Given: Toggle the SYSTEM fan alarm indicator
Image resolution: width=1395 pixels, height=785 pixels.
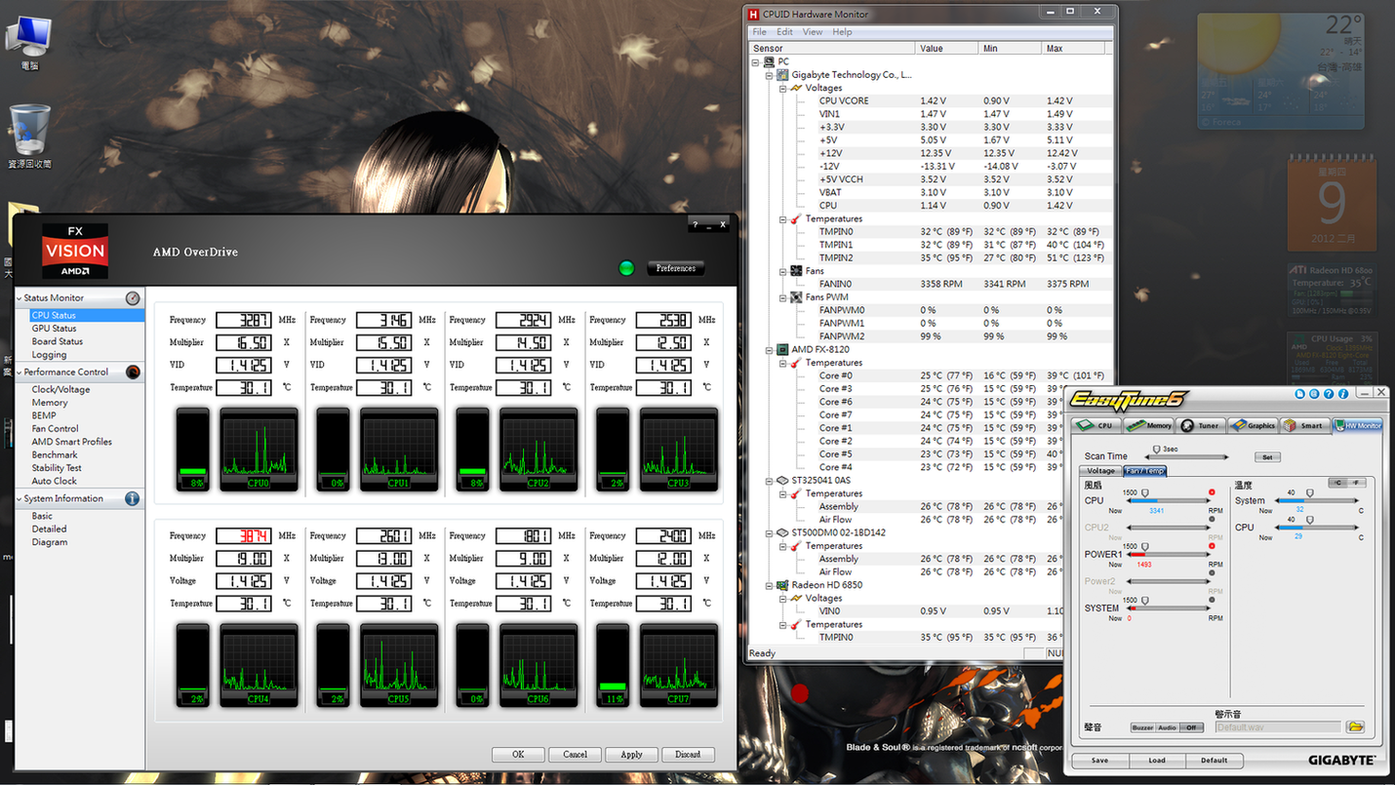Looking at the screenshot, I should click(x=1212, y=600).
